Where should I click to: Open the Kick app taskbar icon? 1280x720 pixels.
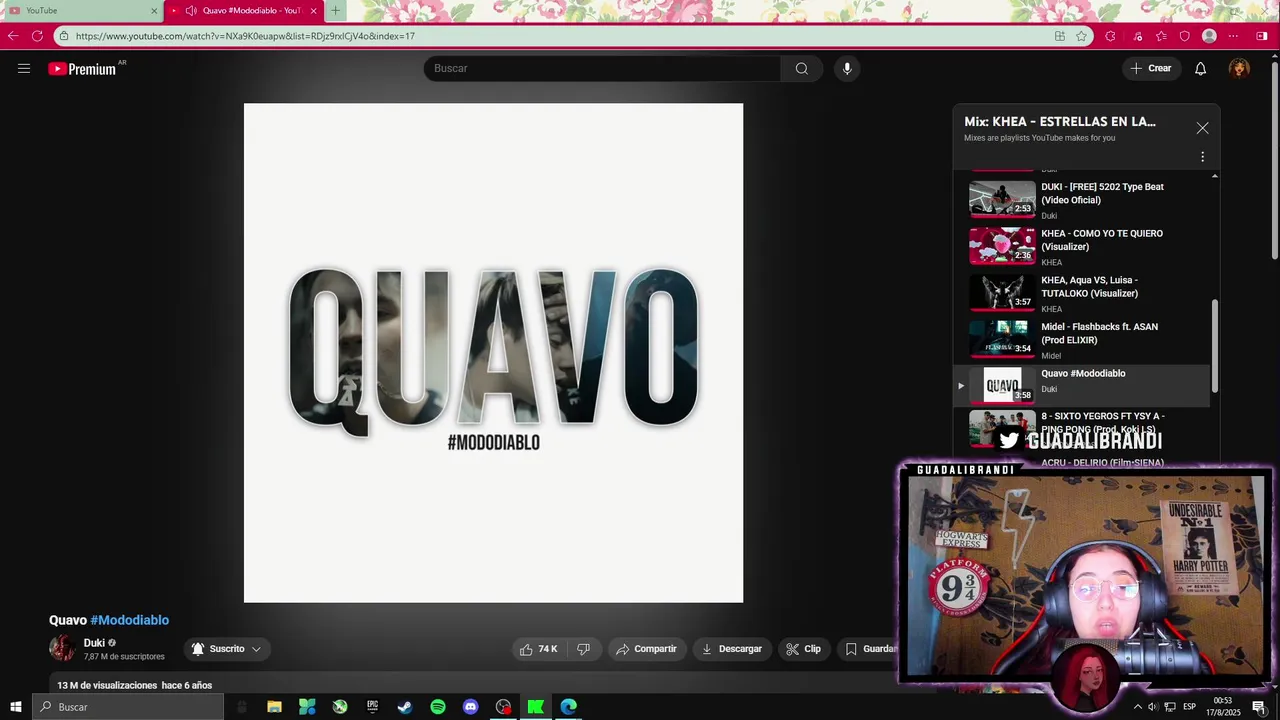pos(536,707)
